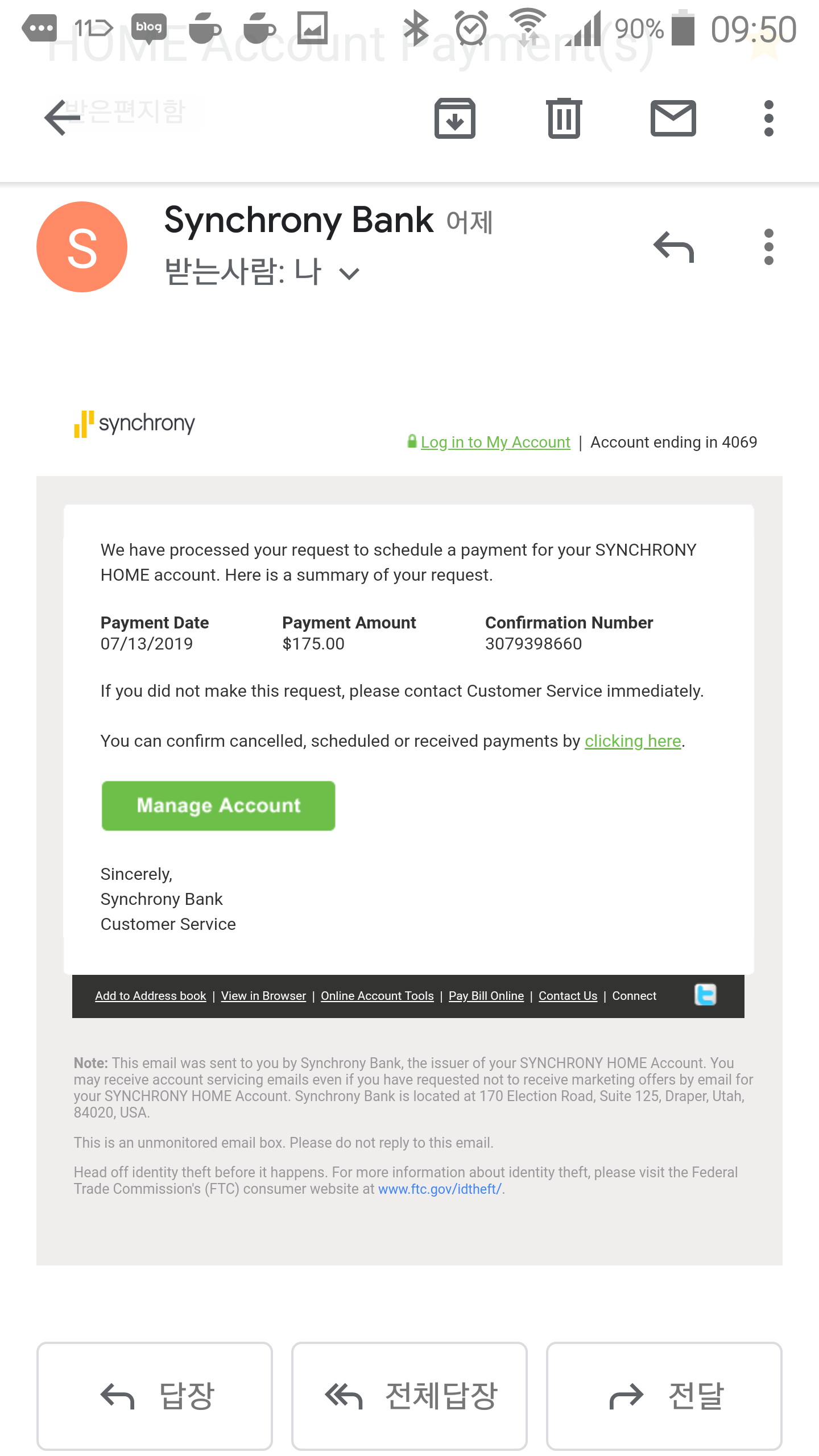Open the top toolbar overflow menu
The height and width of the screenshot is (1456, 819).
point(768,118)
